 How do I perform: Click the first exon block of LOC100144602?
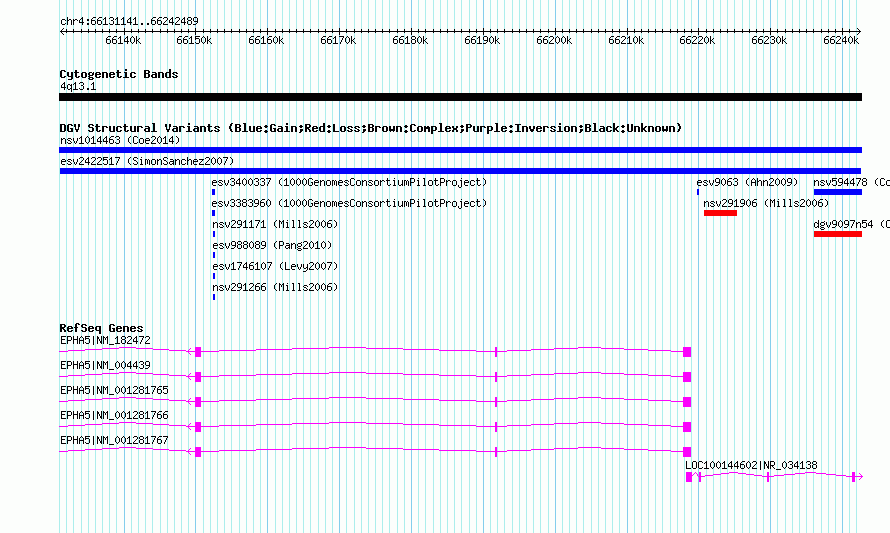click(x=689, y=477)
